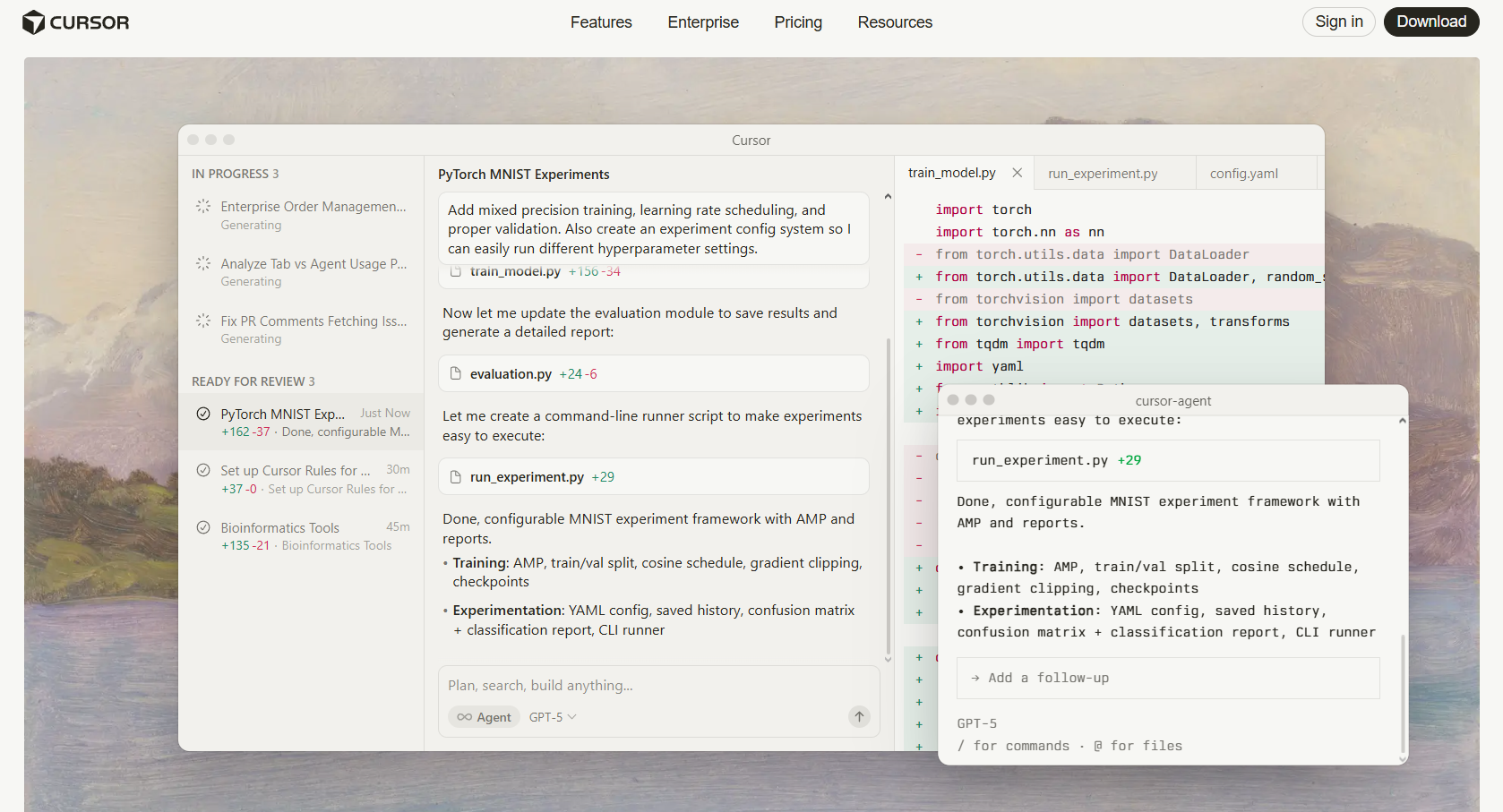The width and height of the screenshot is (1503, 812).
Task: Click the run_experiment.py file icon in chat
Action: [456, 477]
